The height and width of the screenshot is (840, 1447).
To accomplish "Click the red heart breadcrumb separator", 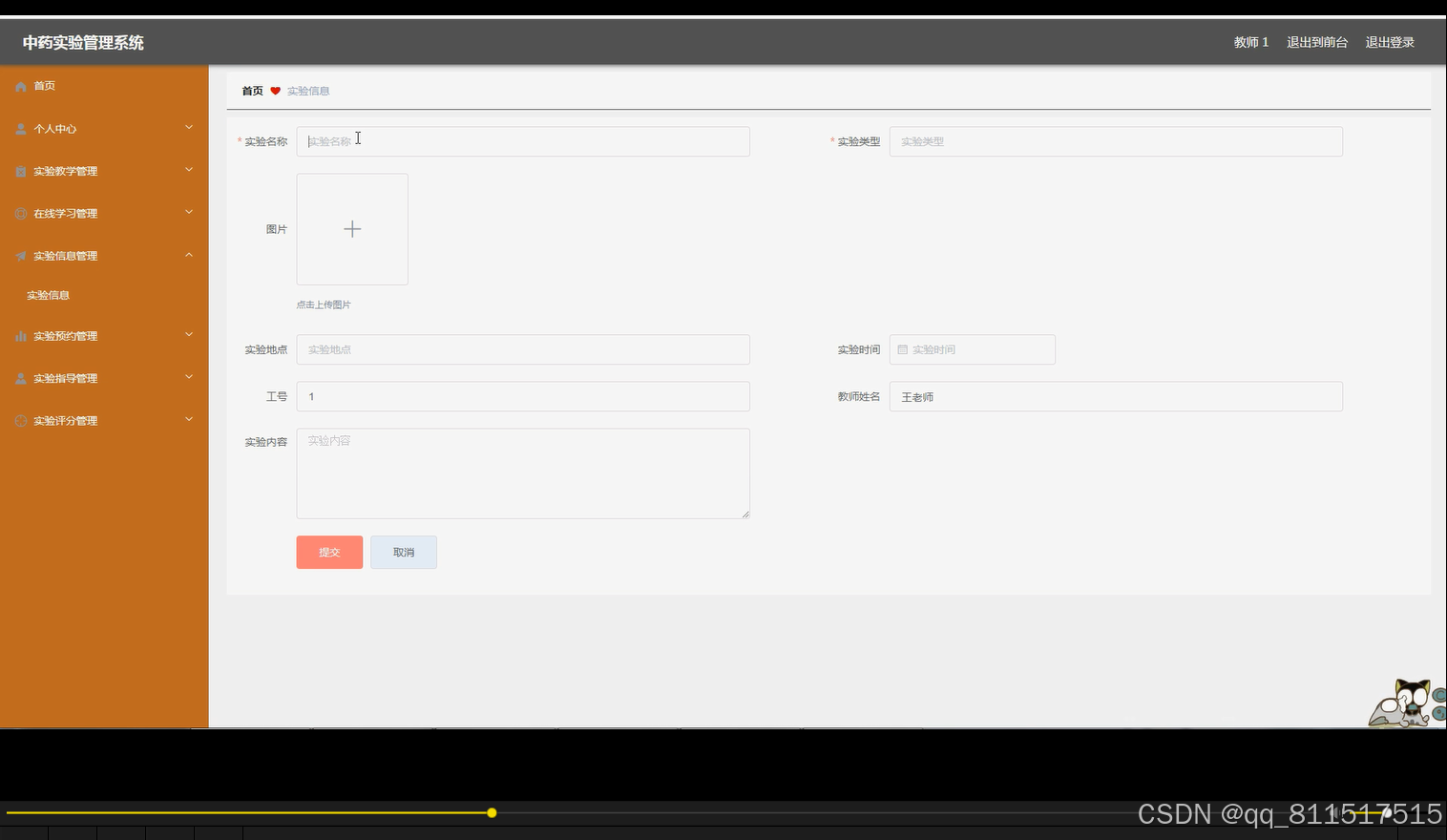I will [x=275, y=91].
